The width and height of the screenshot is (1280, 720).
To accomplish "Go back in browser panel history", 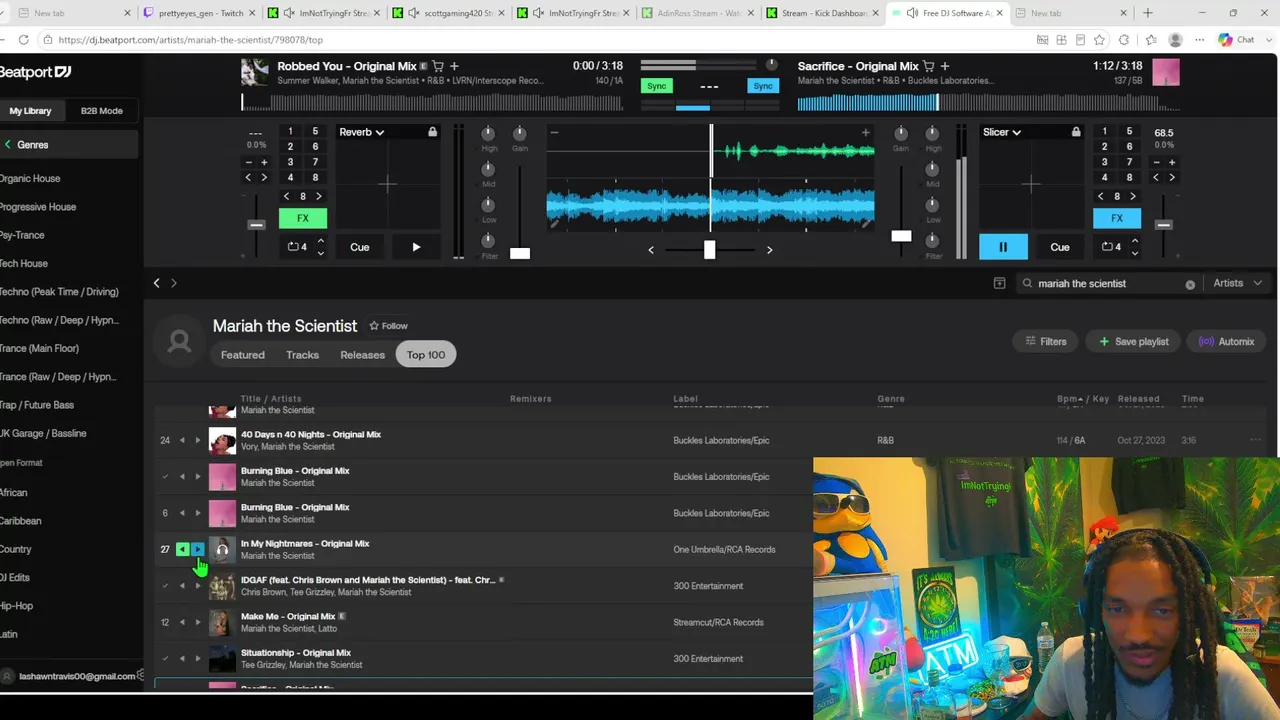I will coord(156,283).
